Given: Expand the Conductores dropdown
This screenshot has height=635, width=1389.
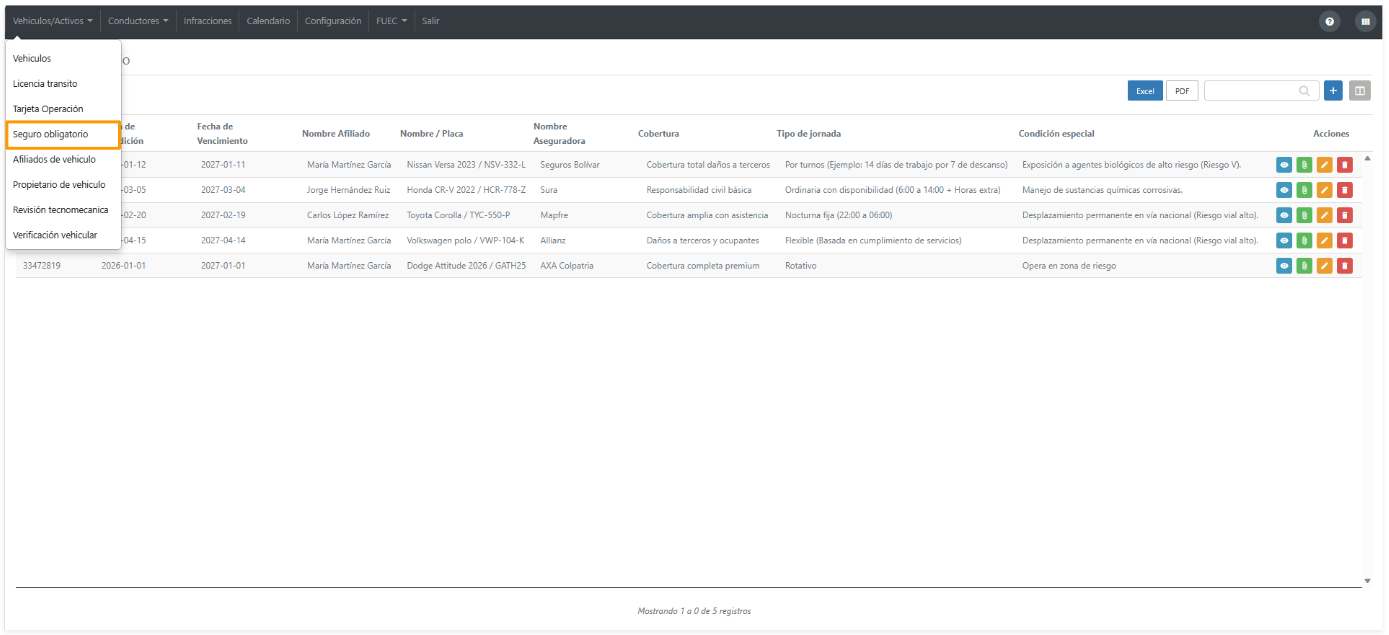Looking at the screenshot, I should pos(138,21).
